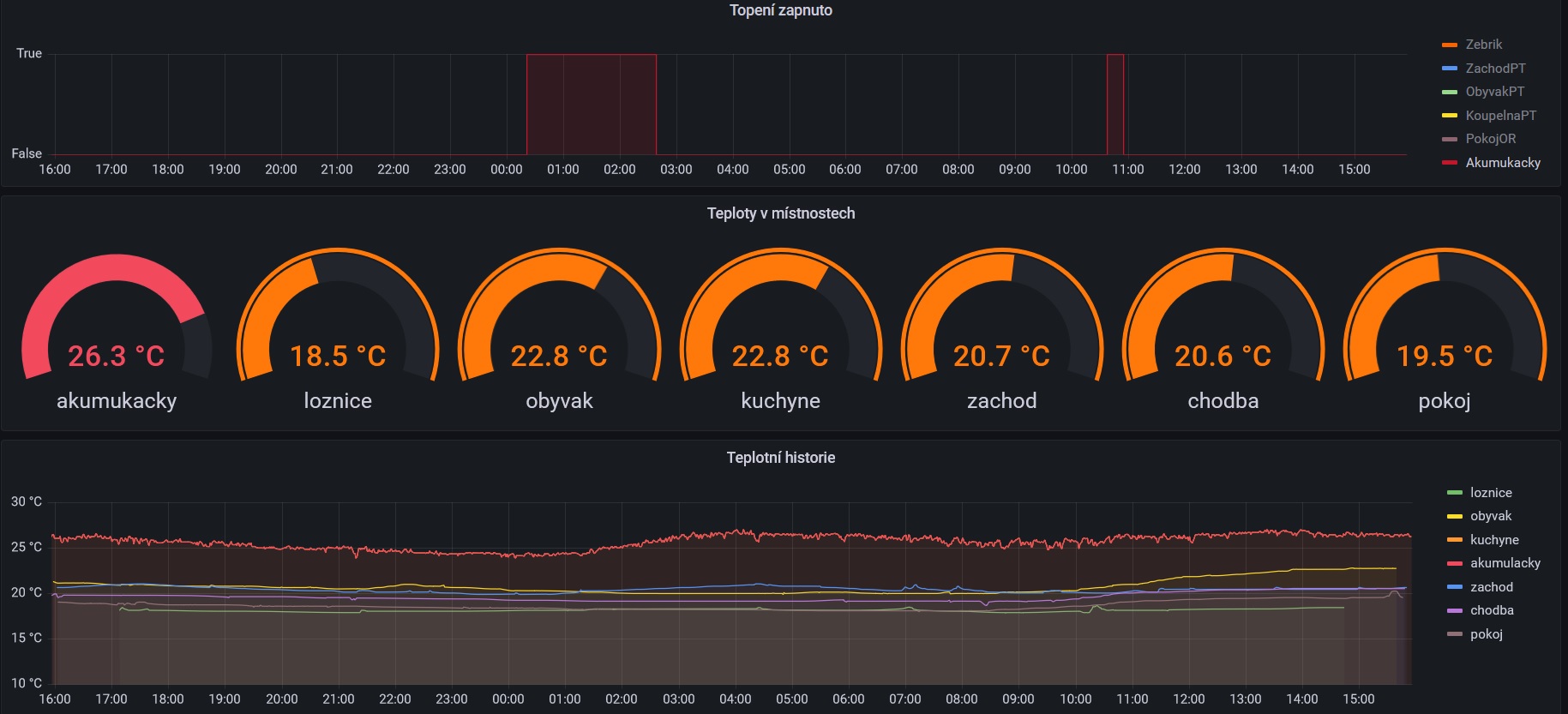Click the 20.6 °C chodba gauge value
1568x714 pixels.
coord(1223,356)
